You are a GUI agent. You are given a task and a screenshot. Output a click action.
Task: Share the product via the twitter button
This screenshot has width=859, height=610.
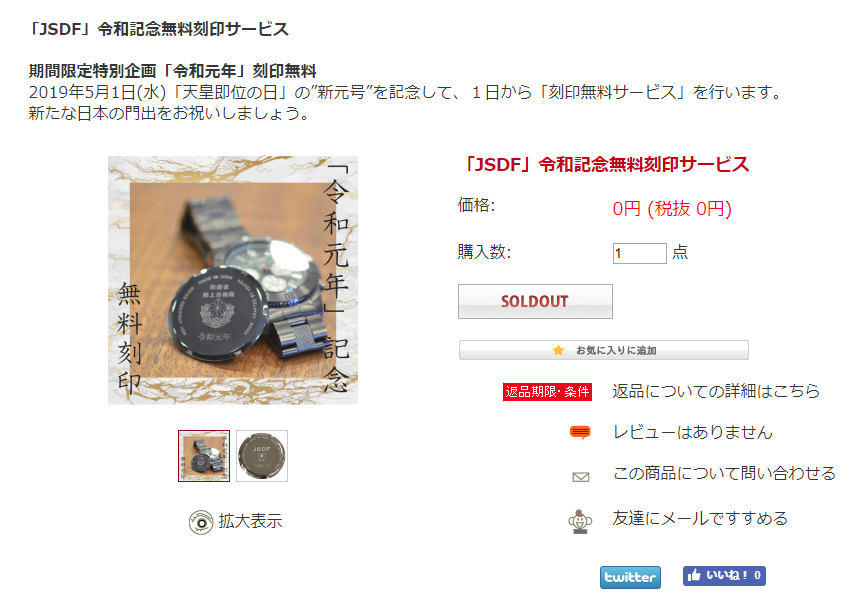click(x=630, y=577)
